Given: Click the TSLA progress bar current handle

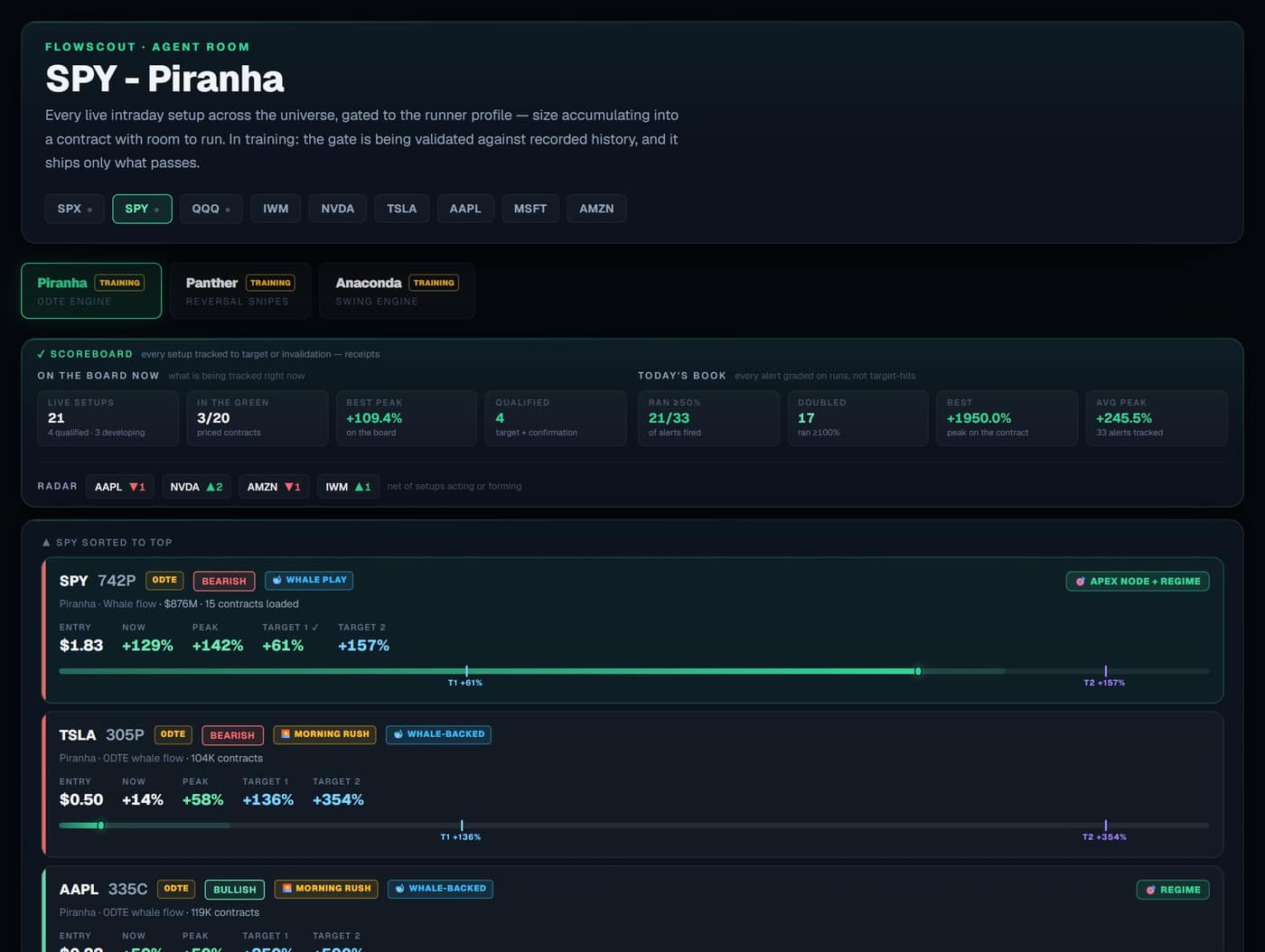Looking at the screenshot, I should (x=100, y=826).
